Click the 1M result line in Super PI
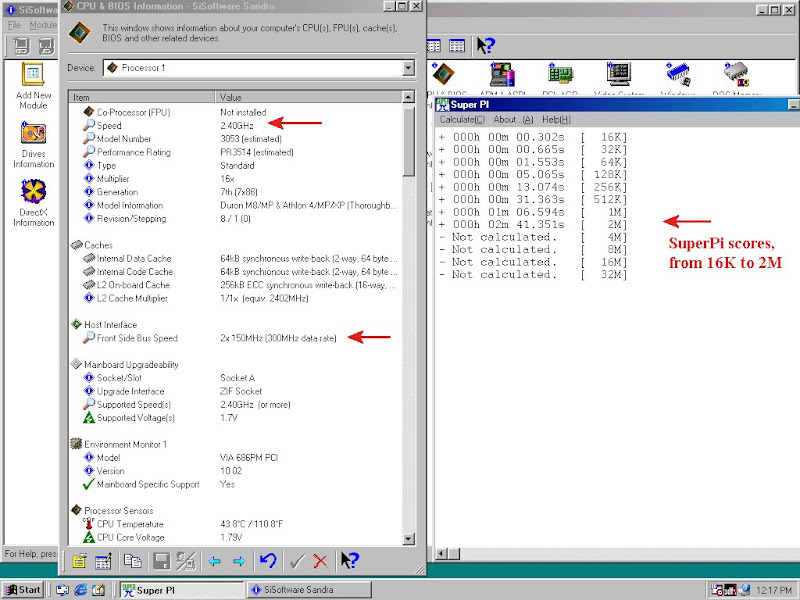The height and width of the screenshot is (600, 800). (x=533, y=212)
